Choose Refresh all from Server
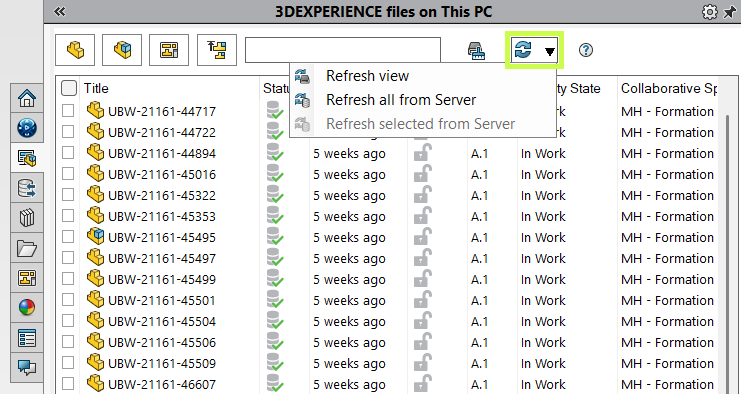Screen dimensions: 741x394 [x=401, y=100]
